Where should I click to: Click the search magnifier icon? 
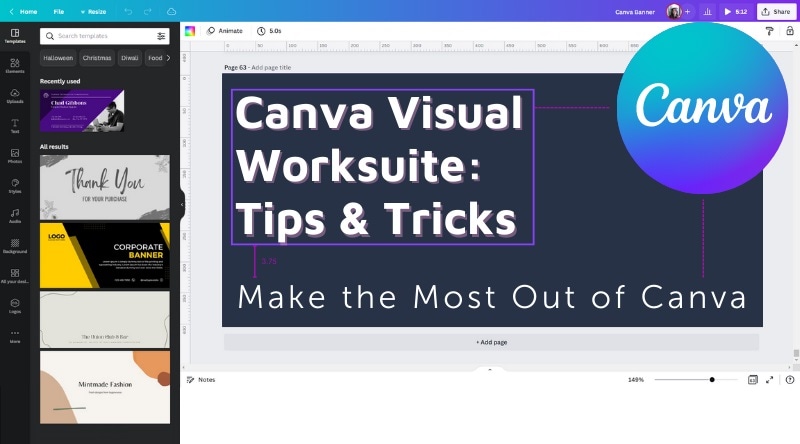(x=49, y=36)
